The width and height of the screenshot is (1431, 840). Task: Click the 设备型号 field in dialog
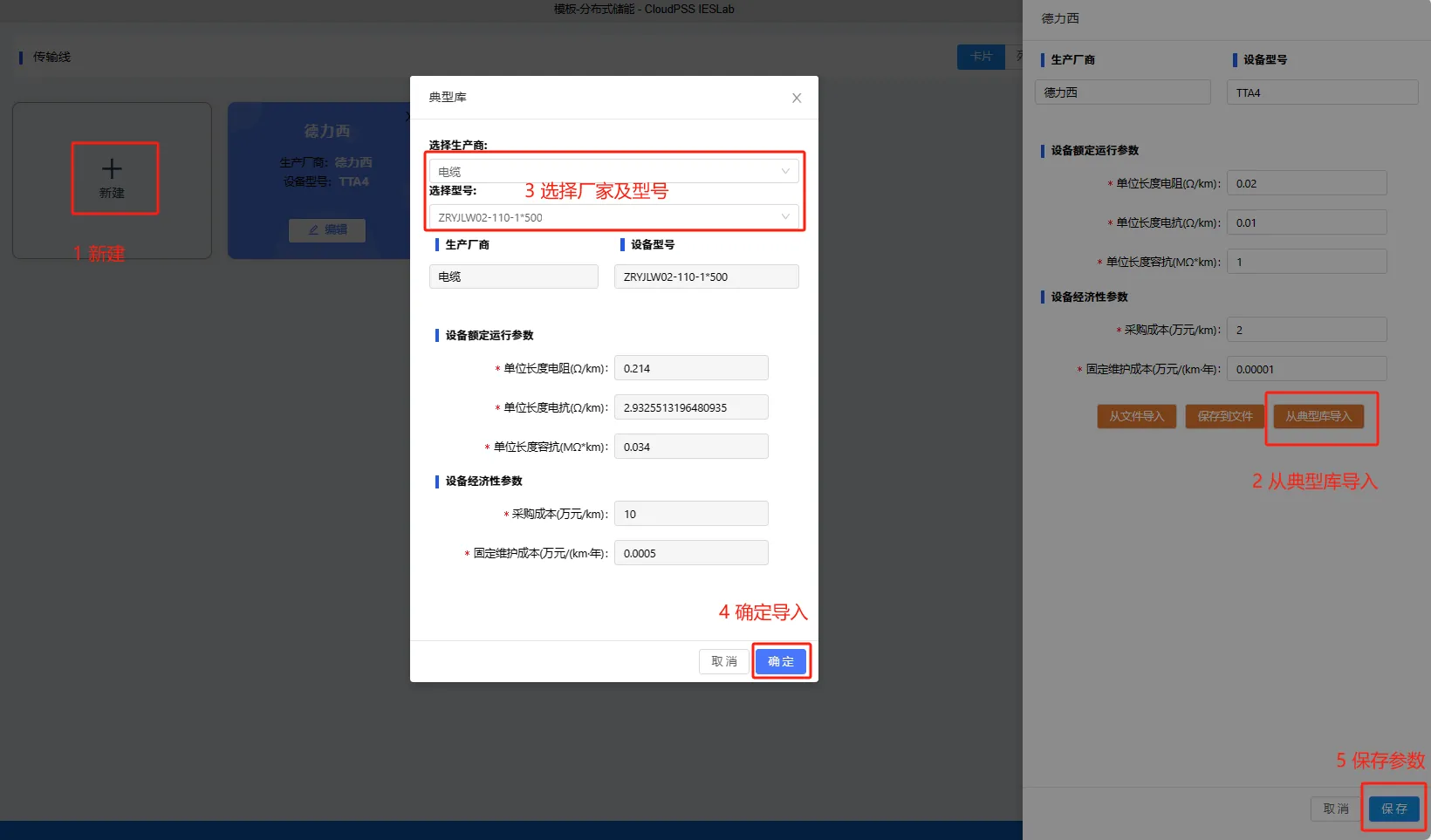click(707, 277)
